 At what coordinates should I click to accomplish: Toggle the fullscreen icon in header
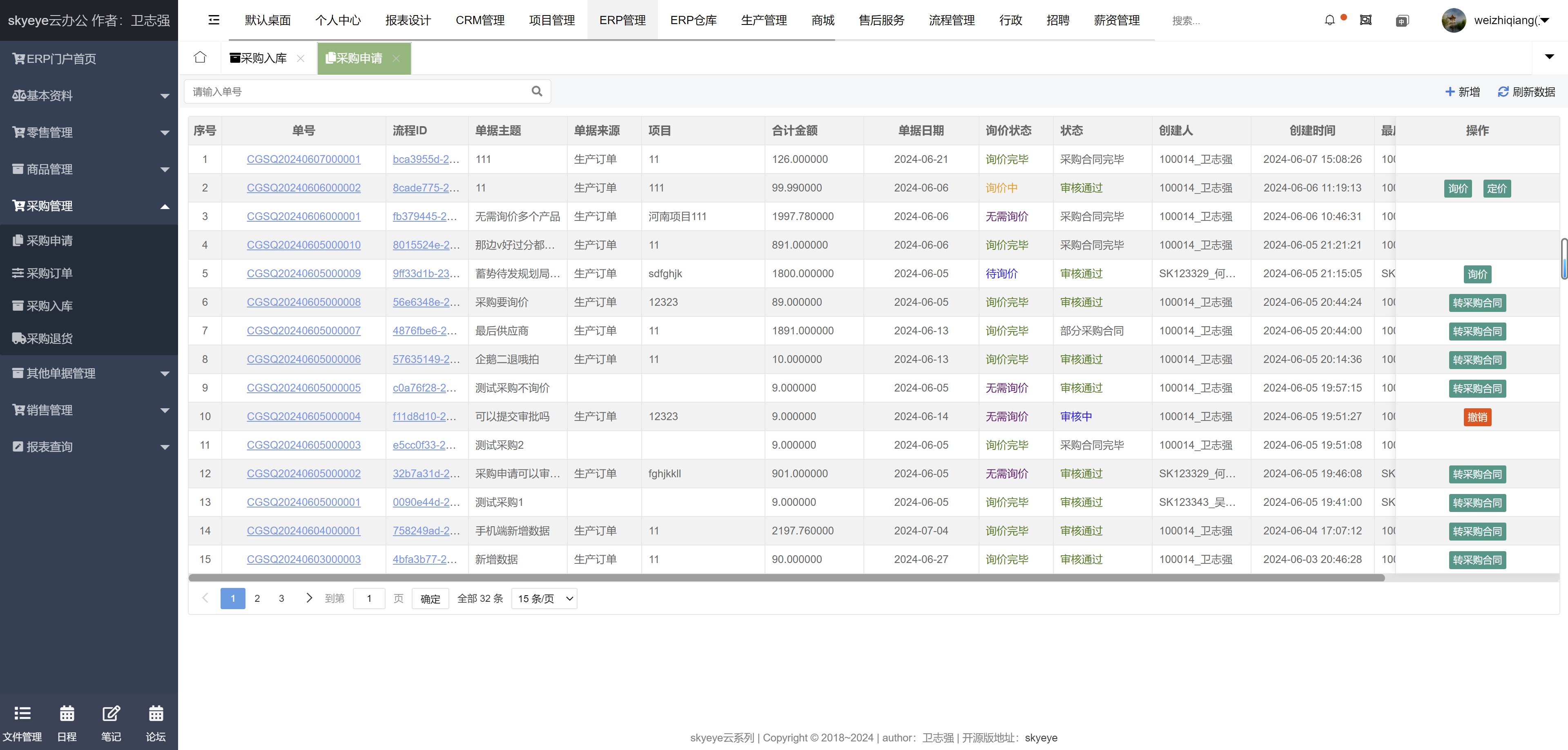pos(1365,20)
